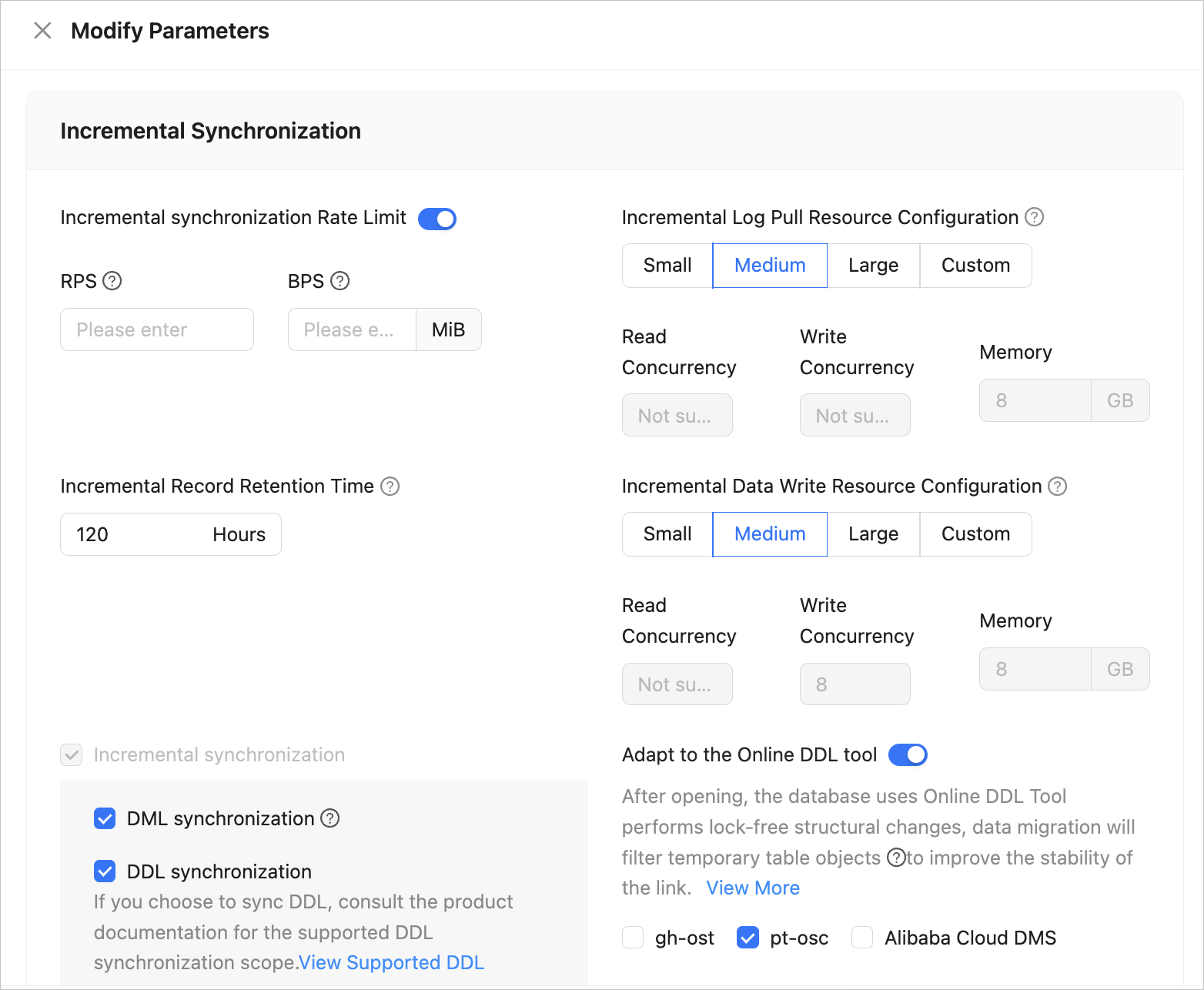The image size is (1204, 990).
Task: Uncheck the DDL synchronization checkbox
Action: tap(105, 871)
